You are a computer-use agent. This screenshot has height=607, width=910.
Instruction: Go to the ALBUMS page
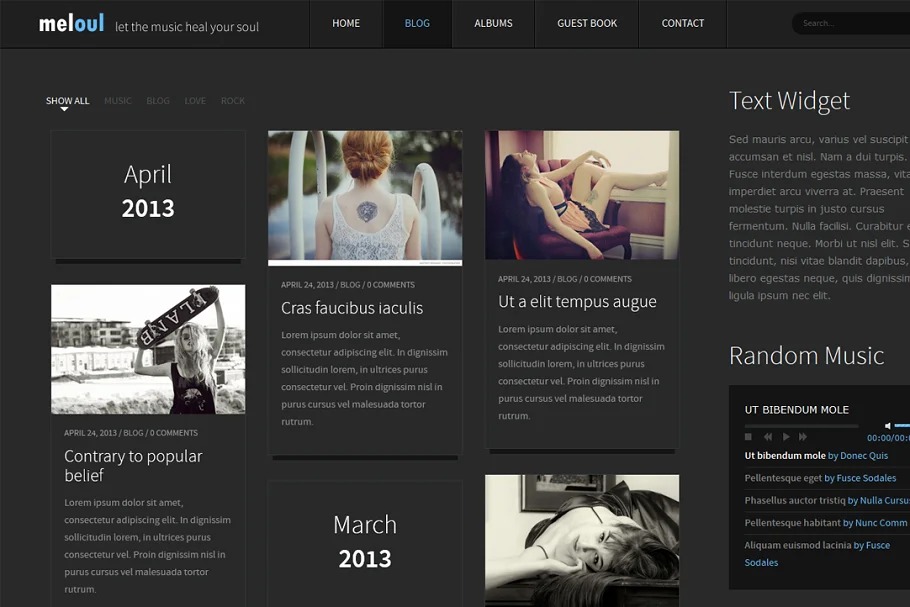pyautogui.click(x=493, y=24)
